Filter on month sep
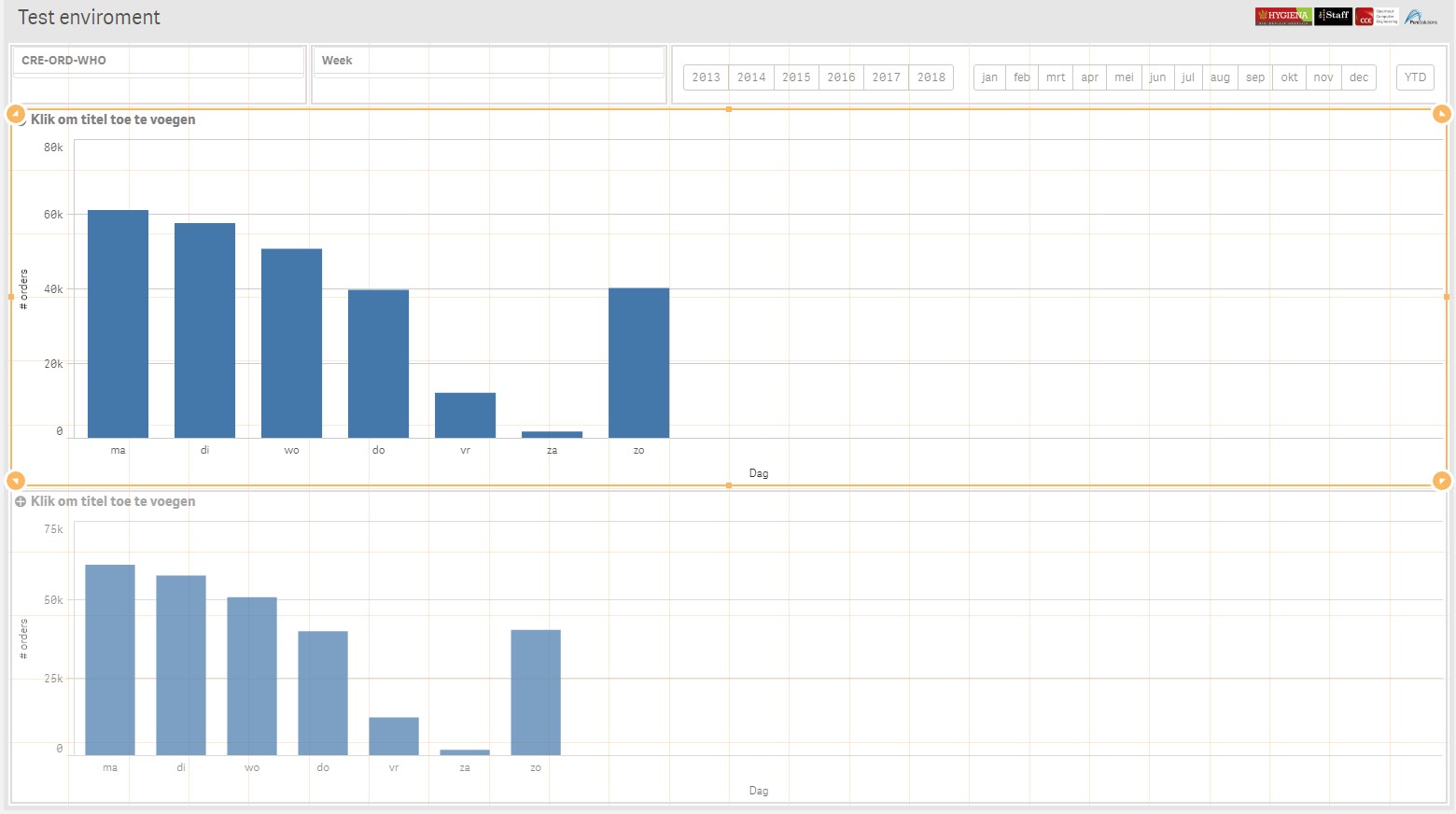The width and height of the screenshot is (1456, 814). [1255, 77]
